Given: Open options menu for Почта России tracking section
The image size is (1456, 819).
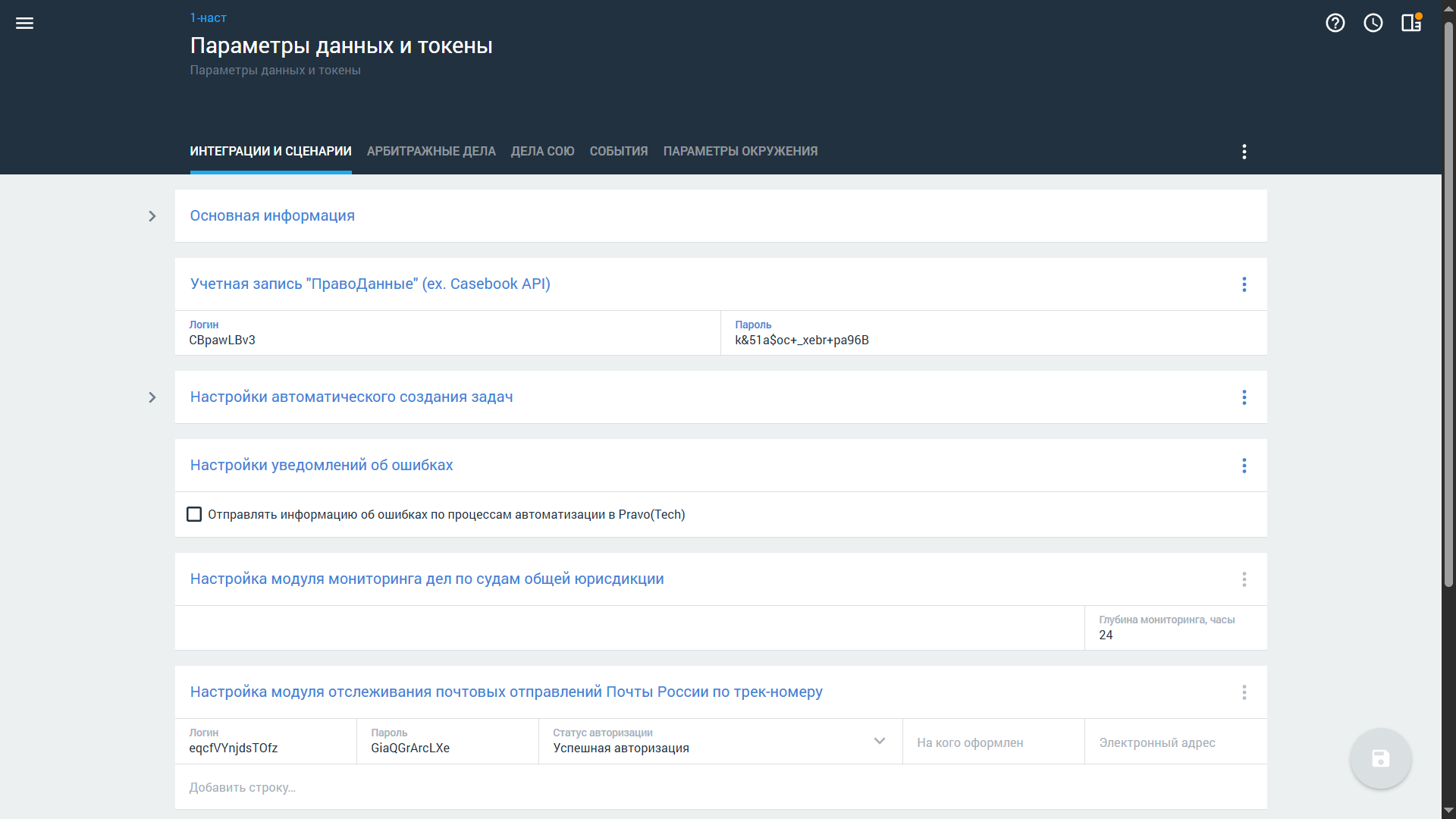Looking at the screenshot, I should [x=1244, y=692].
